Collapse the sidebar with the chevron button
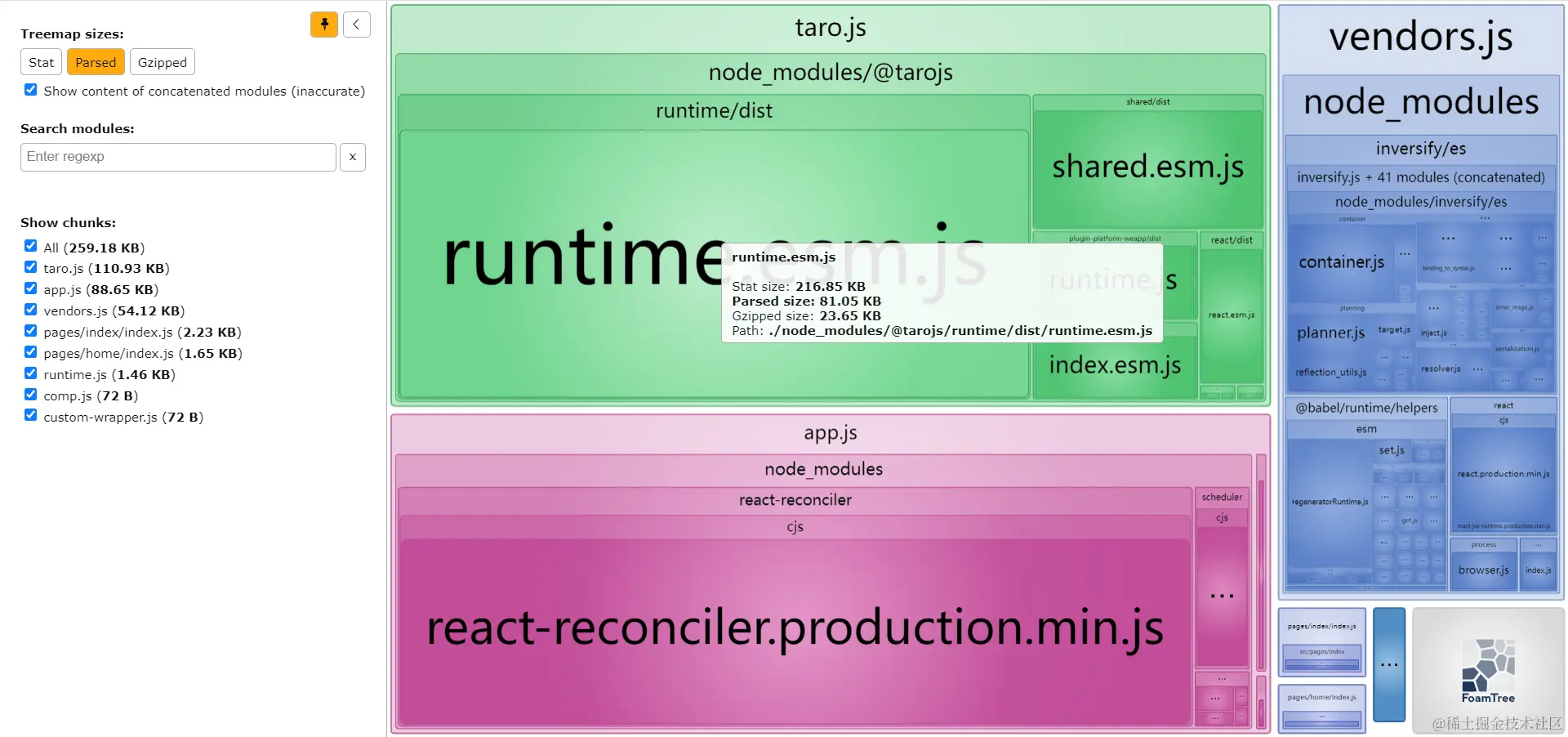The width and height of the screenshot is (1568, 737). [x=357, y=25]
